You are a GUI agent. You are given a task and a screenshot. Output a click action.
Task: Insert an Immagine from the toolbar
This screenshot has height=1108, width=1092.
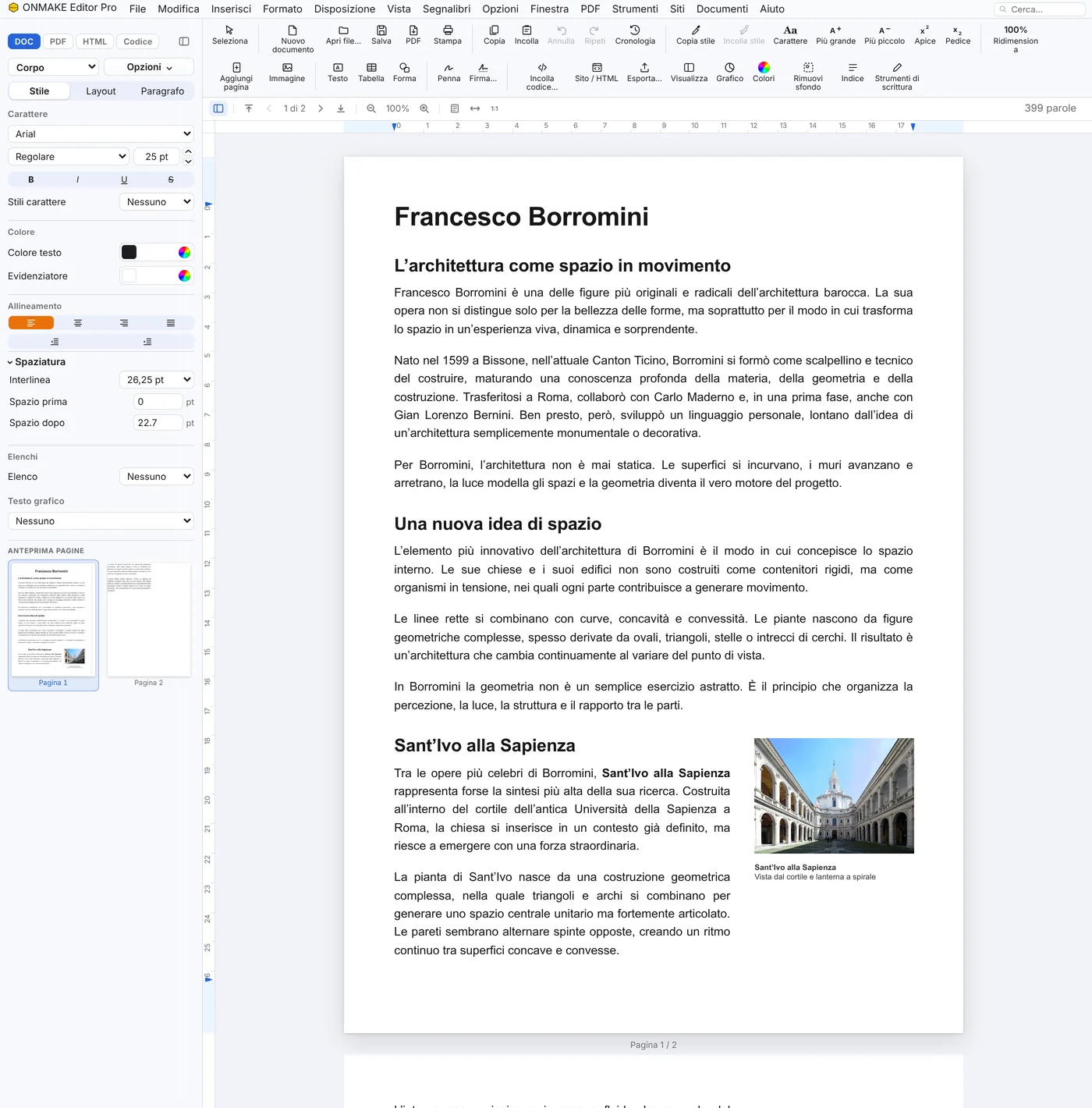287,73
